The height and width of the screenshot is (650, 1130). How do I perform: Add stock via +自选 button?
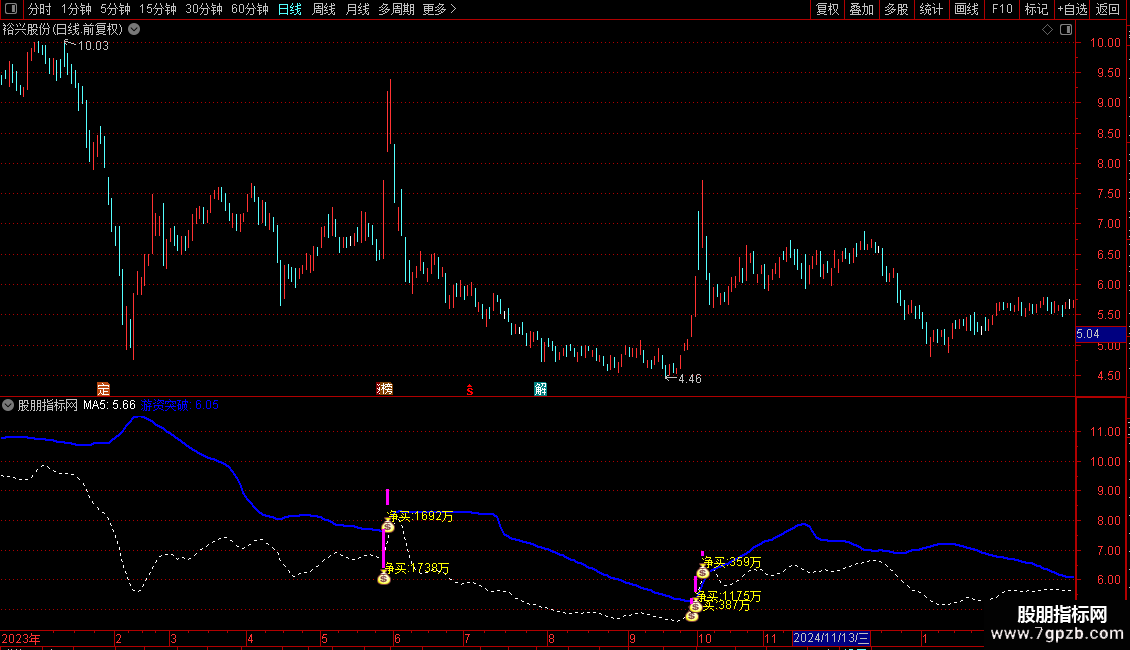[1072, 9]
